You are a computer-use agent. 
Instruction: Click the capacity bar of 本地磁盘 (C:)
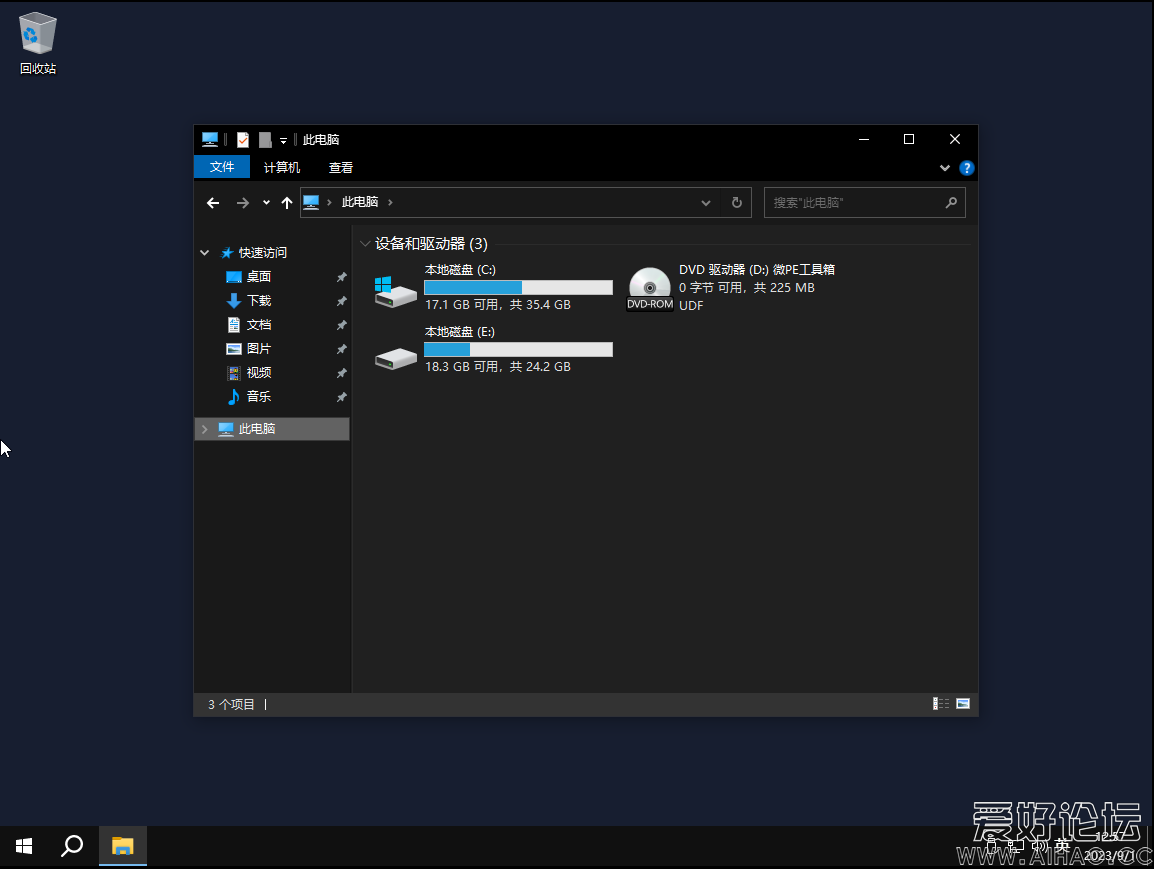[518, 287]
